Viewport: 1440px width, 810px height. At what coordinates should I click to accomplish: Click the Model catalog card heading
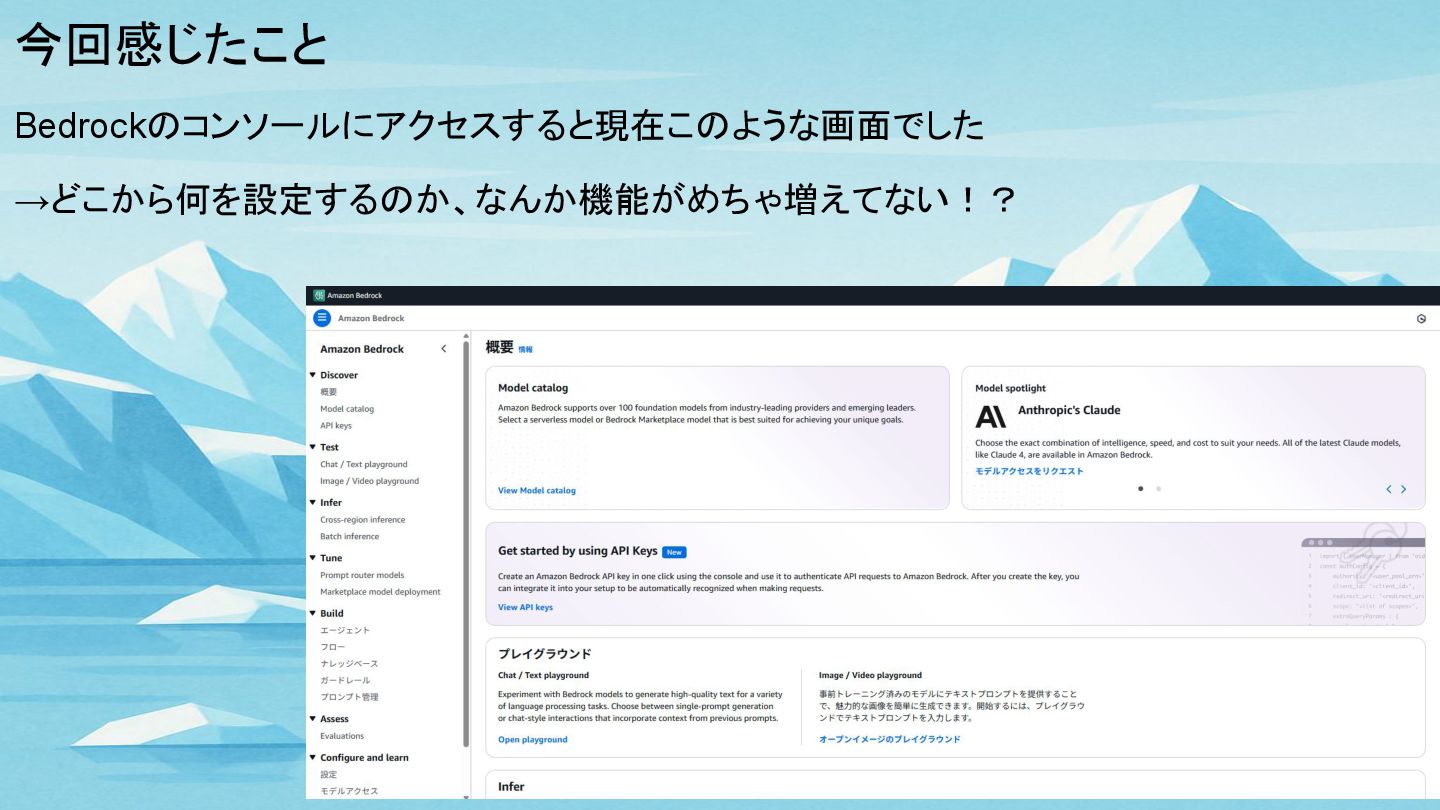(533, 388)
